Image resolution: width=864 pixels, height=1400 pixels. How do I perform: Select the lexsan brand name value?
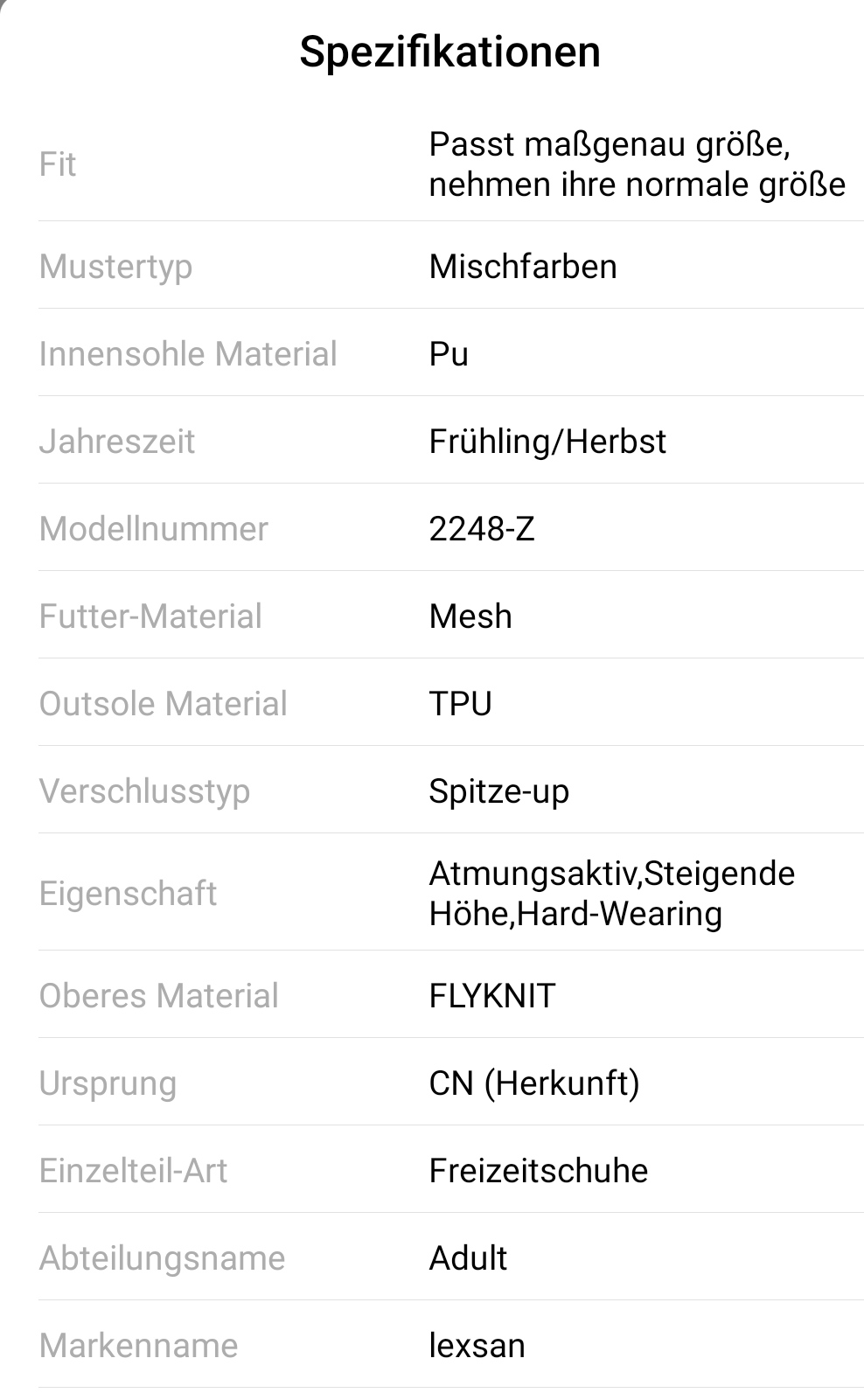point(477,1346)
